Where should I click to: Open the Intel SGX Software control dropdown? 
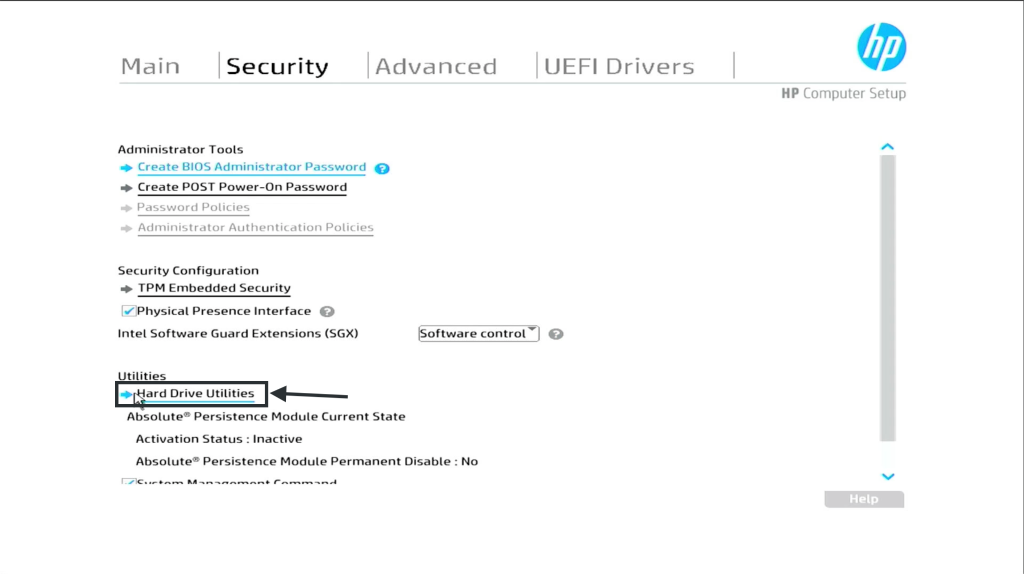[x=479, y=334]
